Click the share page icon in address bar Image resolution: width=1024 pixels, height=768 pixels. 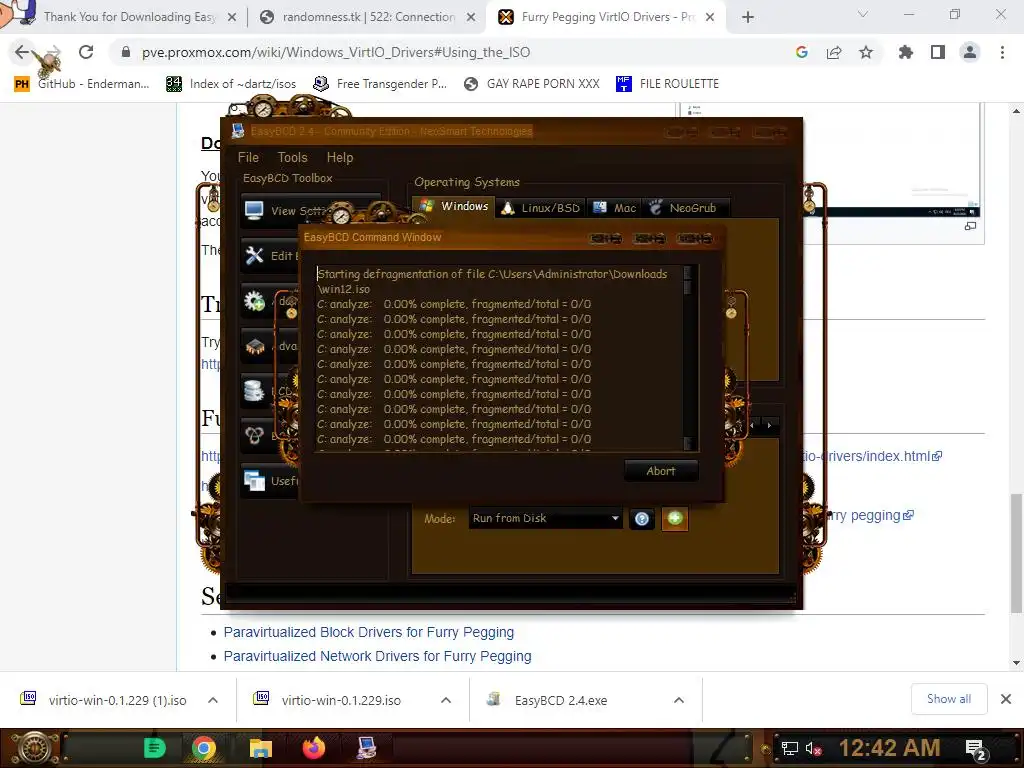(x=834, y=52)
